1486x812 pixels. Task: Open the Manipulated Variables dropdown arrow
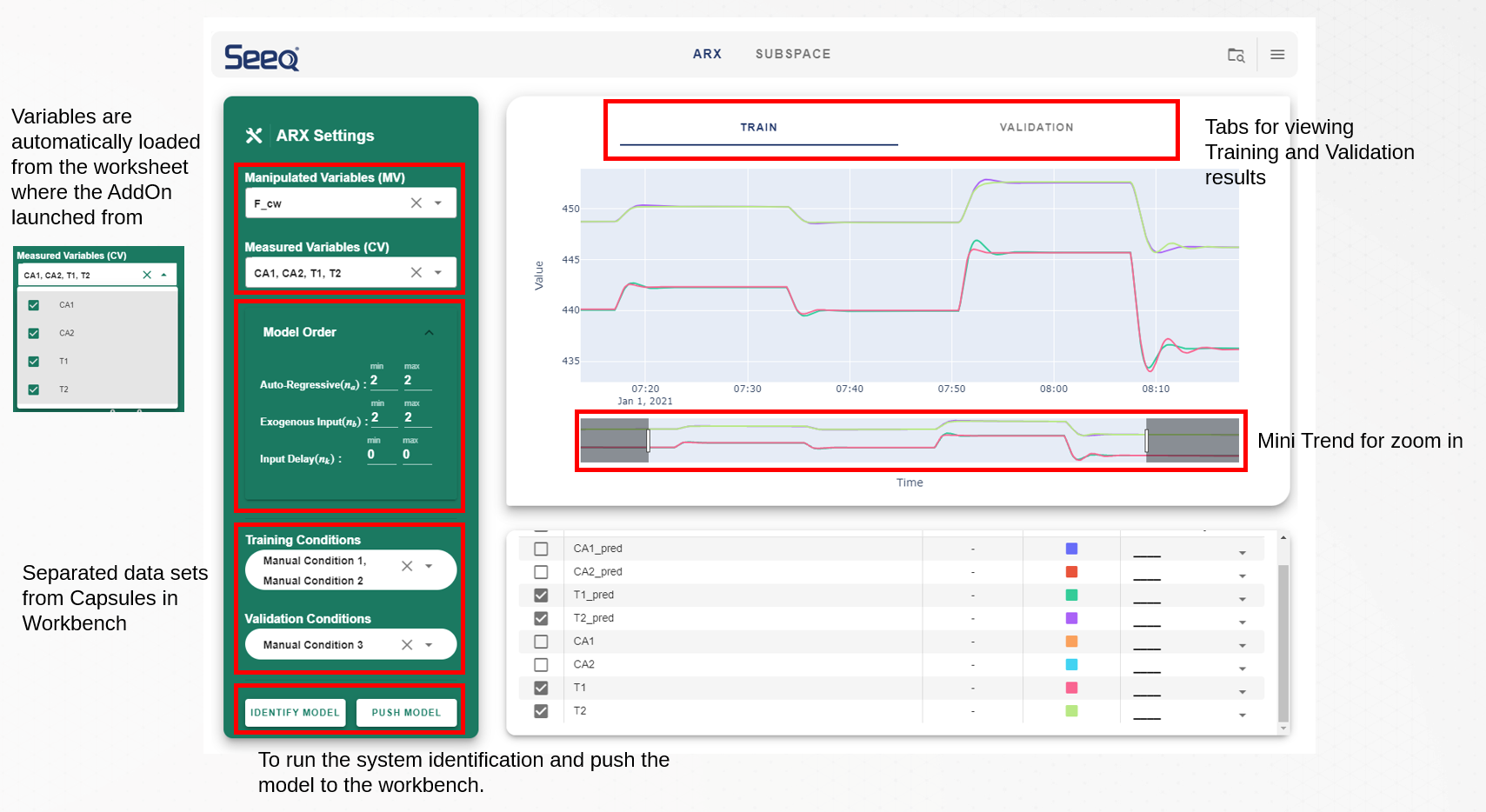coord(438,203)
